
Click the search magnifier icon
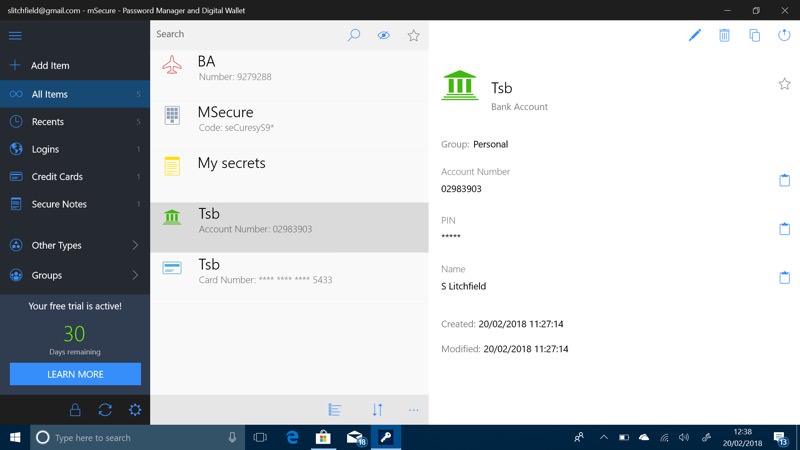coord(354,35)
